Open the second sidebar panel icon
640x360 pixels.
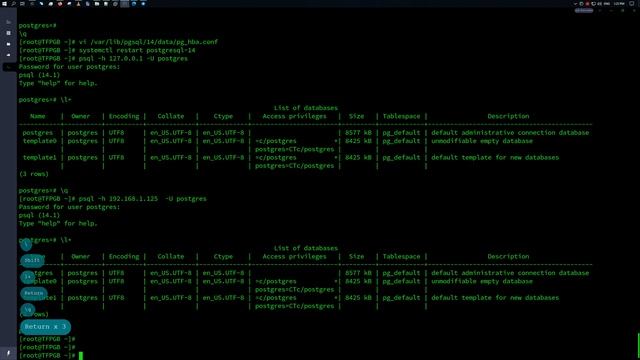[x=9, y=33]
